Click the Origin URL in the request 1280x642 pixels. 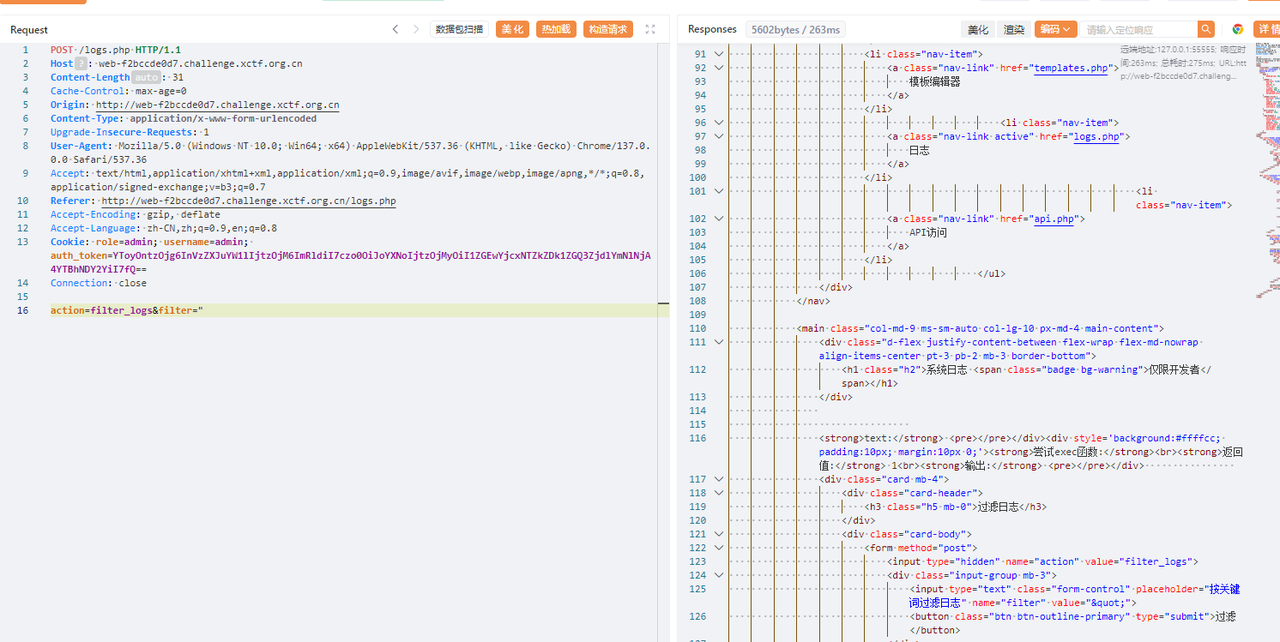(x=218, y=105)
